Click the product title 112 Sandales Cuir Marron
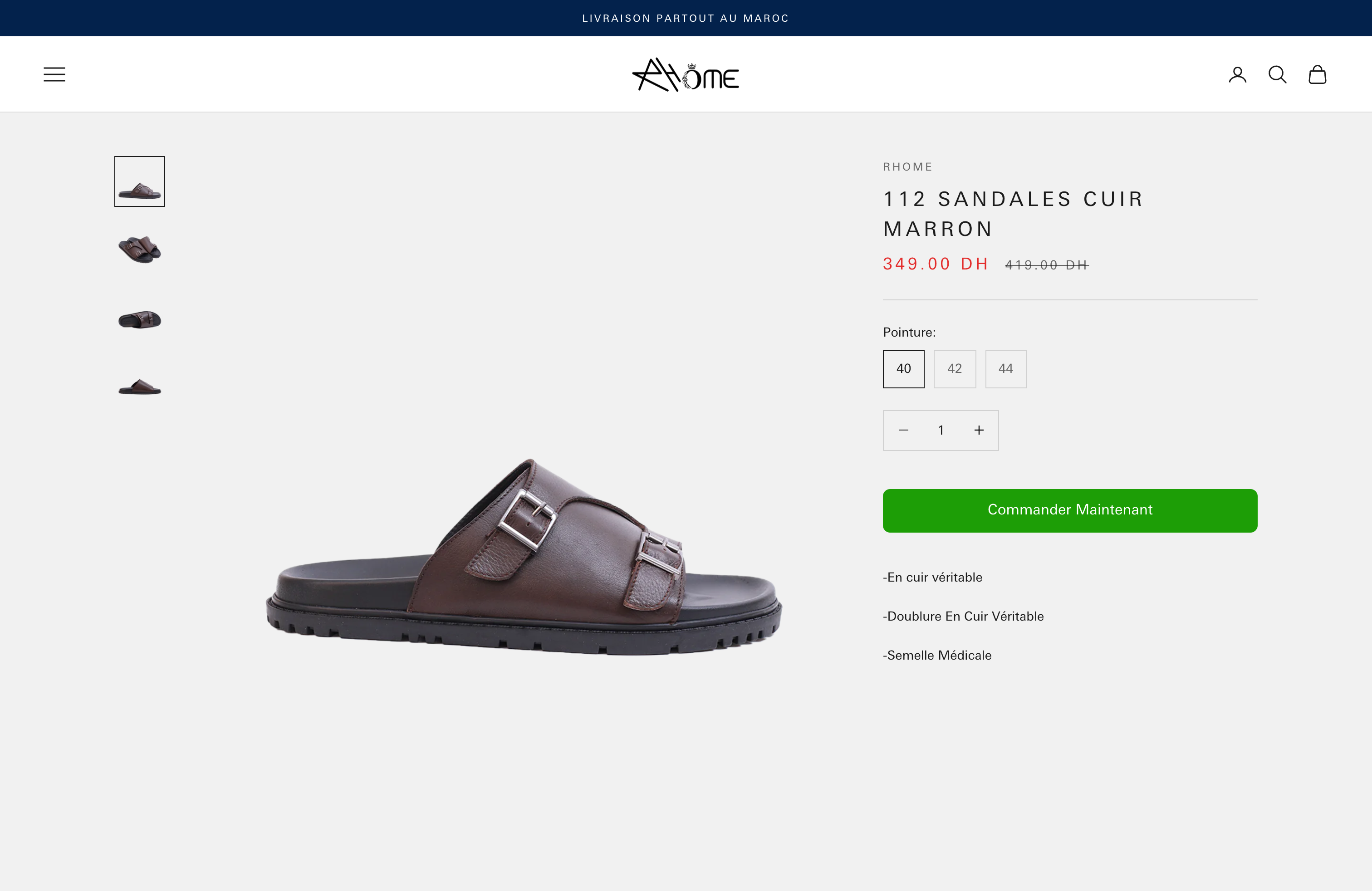This screenshot has width=1372, height=891. pyautogui.click(x=1012, y=213)
